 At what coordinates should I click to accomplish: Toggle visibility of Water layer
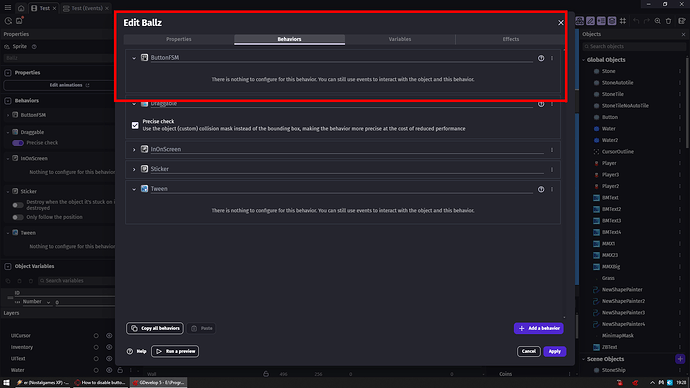click(109, 370)
